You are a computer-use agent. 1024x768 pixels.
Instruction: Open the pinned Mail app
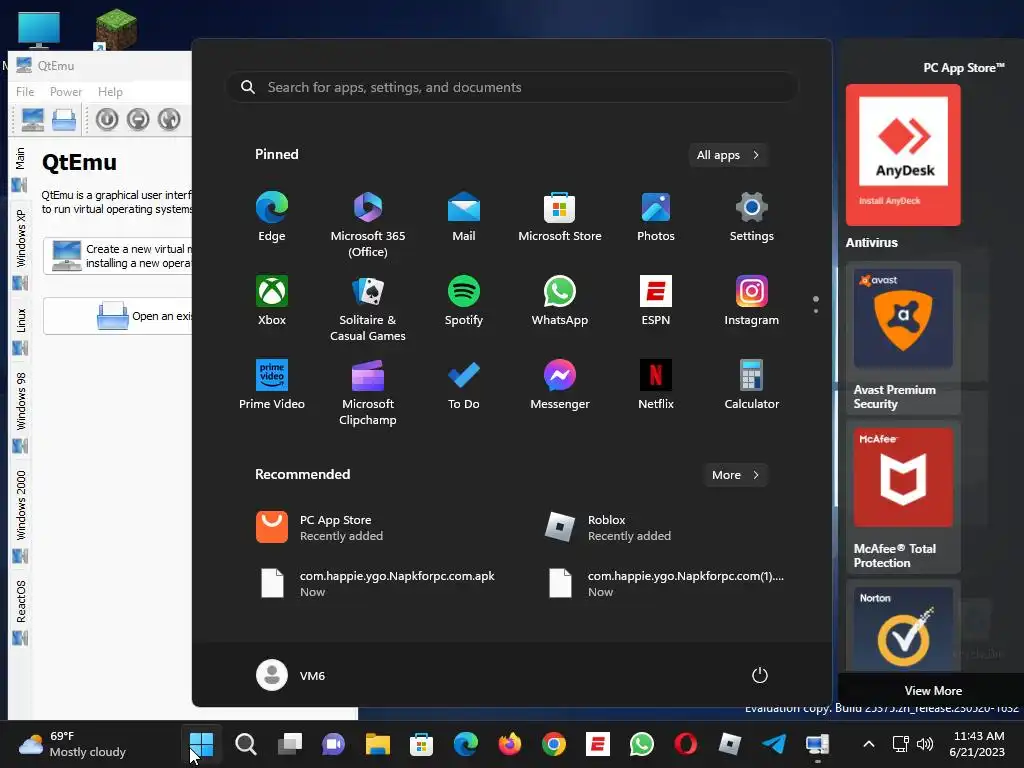pyautogui.click(x=464, y=217)
